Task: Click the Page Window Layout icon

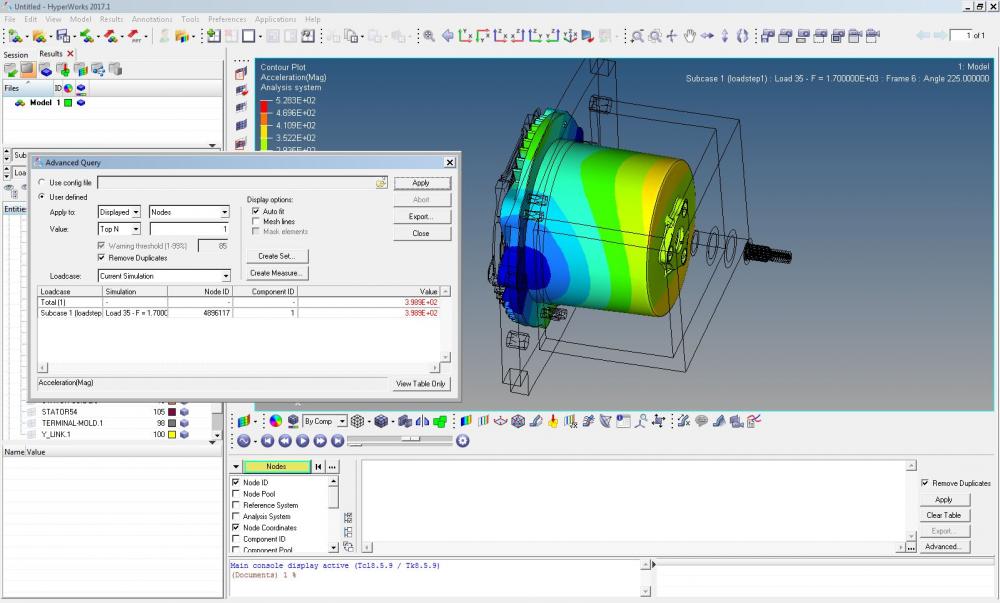Action: coord(249,36)
